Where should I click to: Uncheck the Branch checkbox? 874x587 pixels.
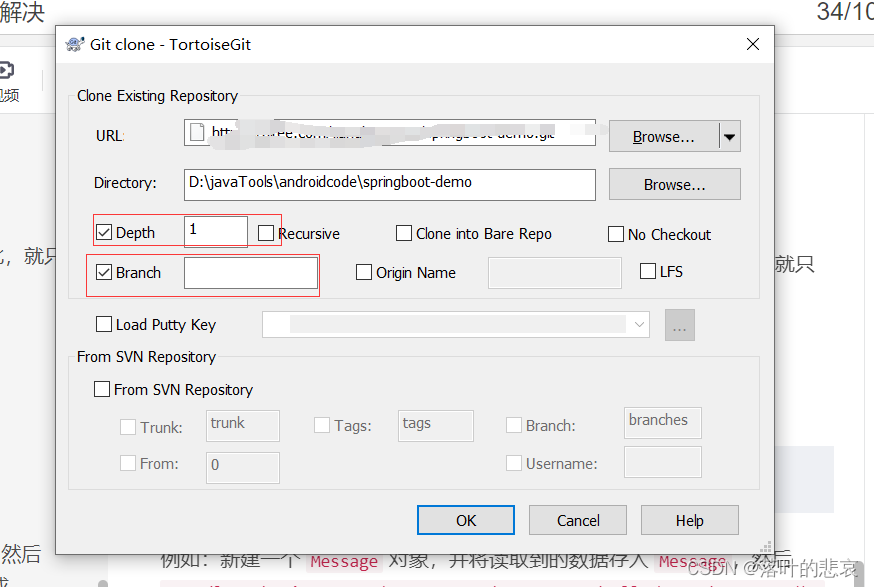point(104,272)
